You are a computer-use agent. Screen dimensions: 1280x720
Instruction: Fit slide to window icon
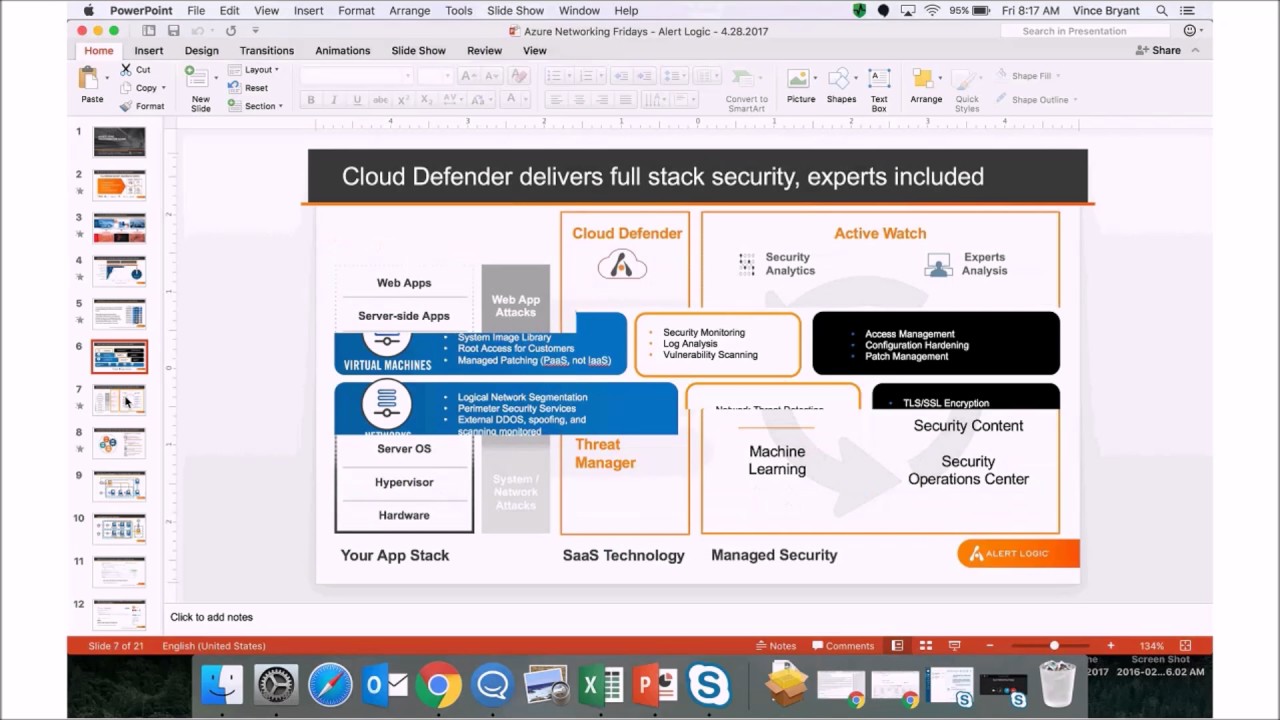tap(1185, 646)
